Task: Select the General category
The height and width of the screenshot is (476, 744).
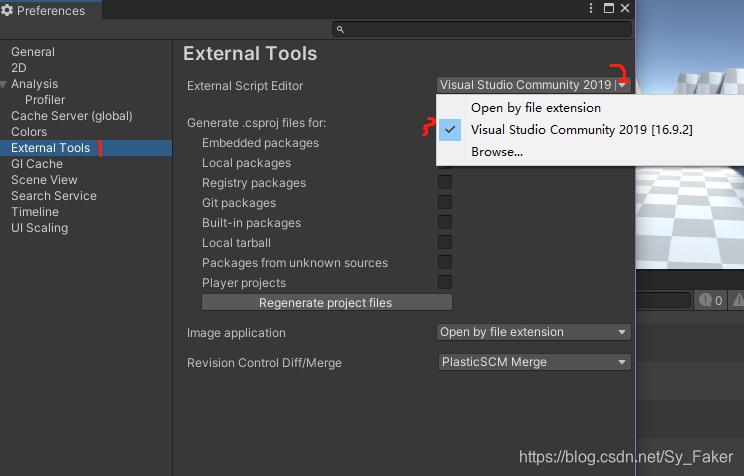Action: (33, 52)
